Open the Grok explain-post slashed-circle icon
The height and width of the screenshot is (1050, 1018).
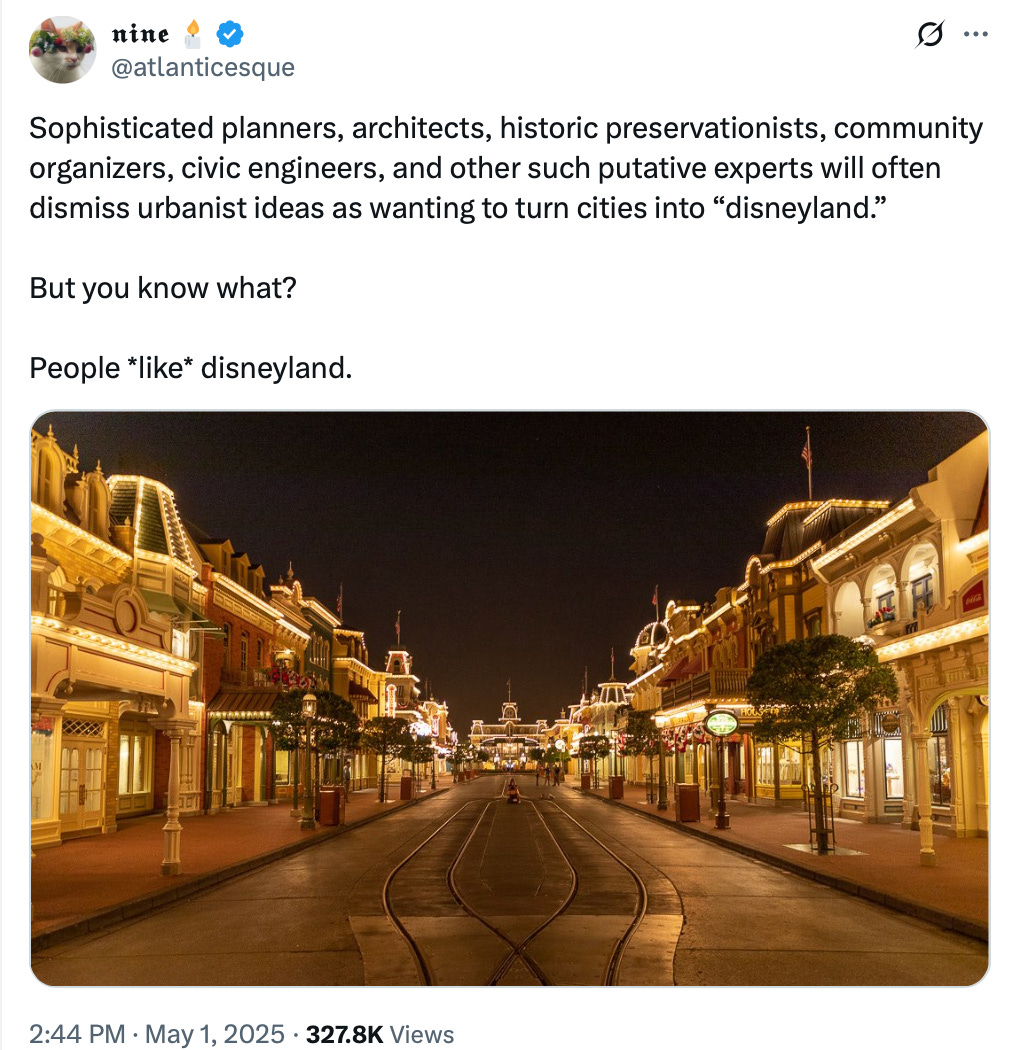[930, 33]
